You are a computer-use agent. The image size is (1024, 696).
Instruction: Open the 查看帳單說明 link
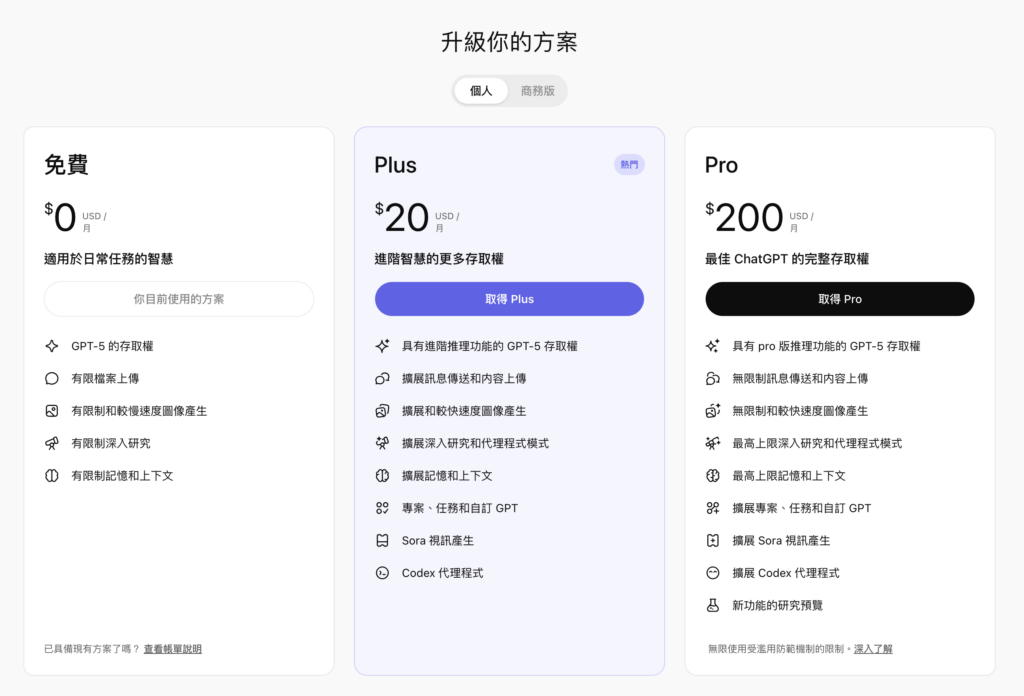click(173, 649)
